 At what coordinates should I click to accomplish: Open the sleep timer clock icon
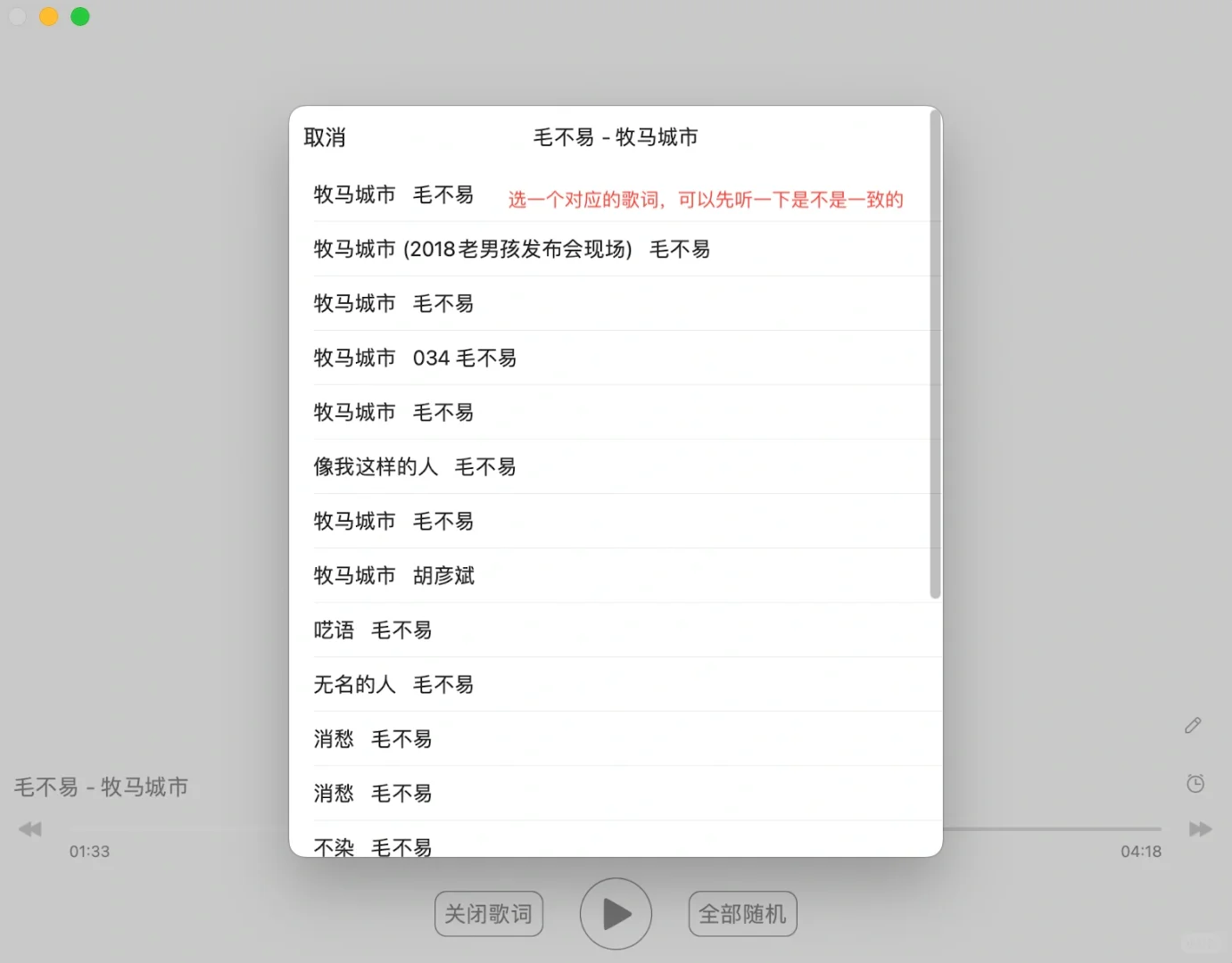click(1195, 783)
